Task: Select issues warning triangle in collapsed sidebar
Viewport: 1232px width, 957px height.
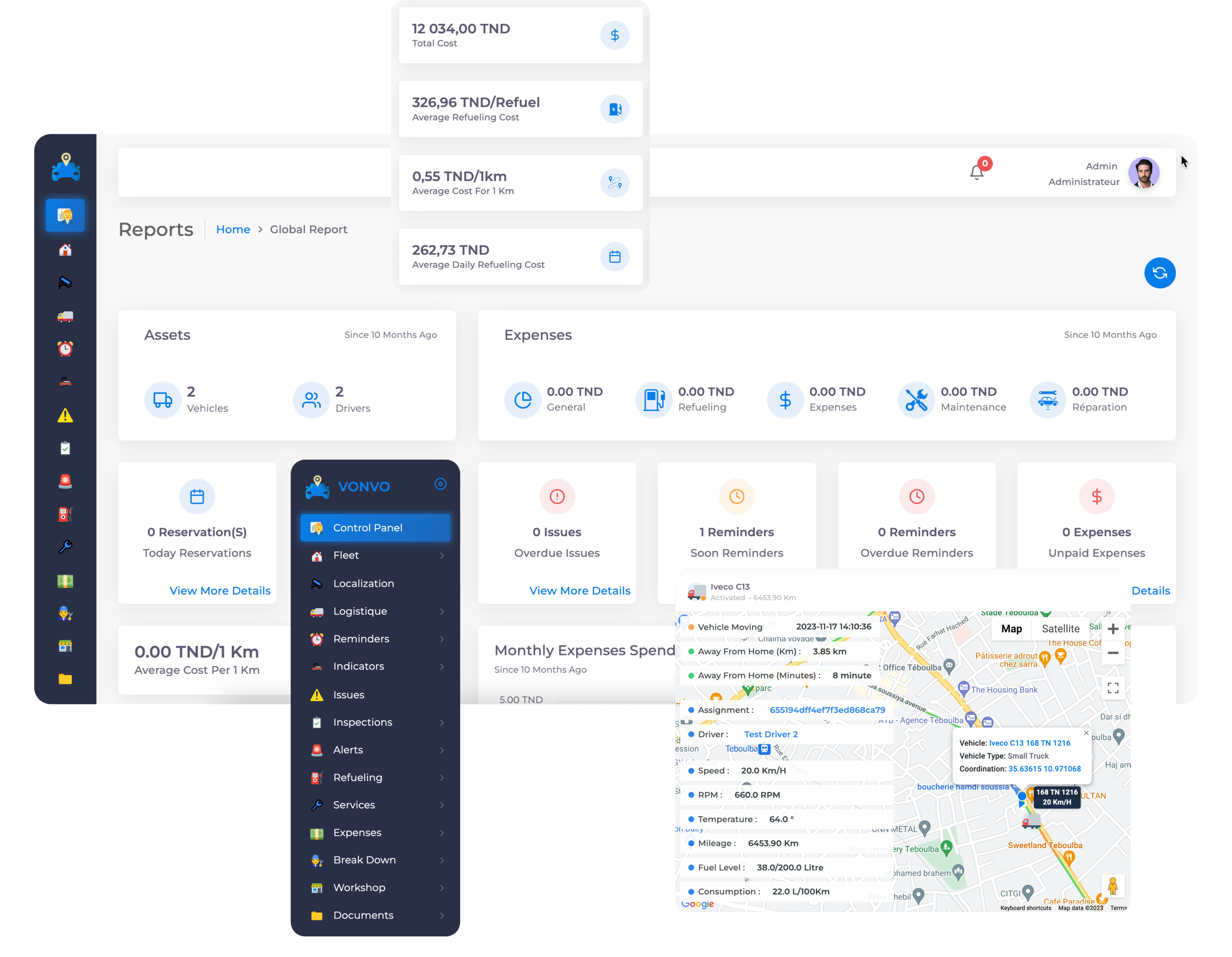Action: coord(65,415)
